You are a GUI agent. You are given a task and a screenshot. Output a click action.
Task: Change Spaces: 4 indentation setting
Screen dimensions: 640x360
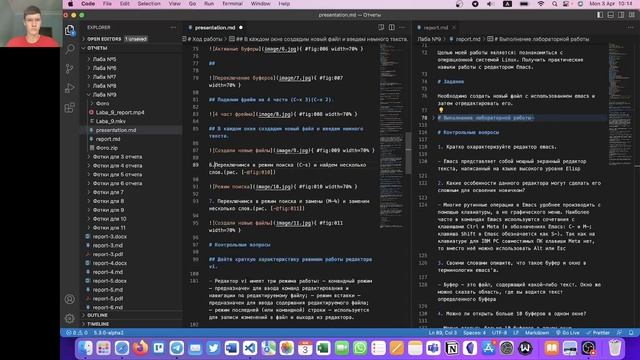(475, 333)
